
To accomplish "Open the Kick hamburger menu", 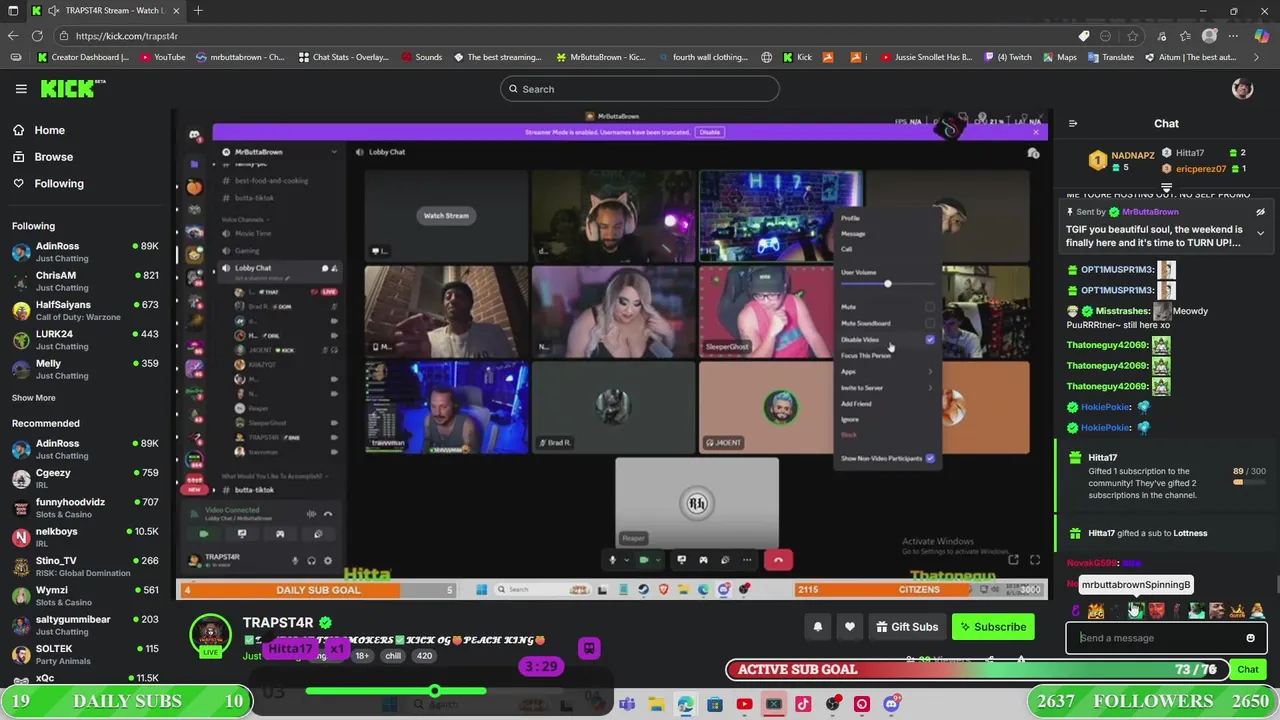I will (21, 89).
